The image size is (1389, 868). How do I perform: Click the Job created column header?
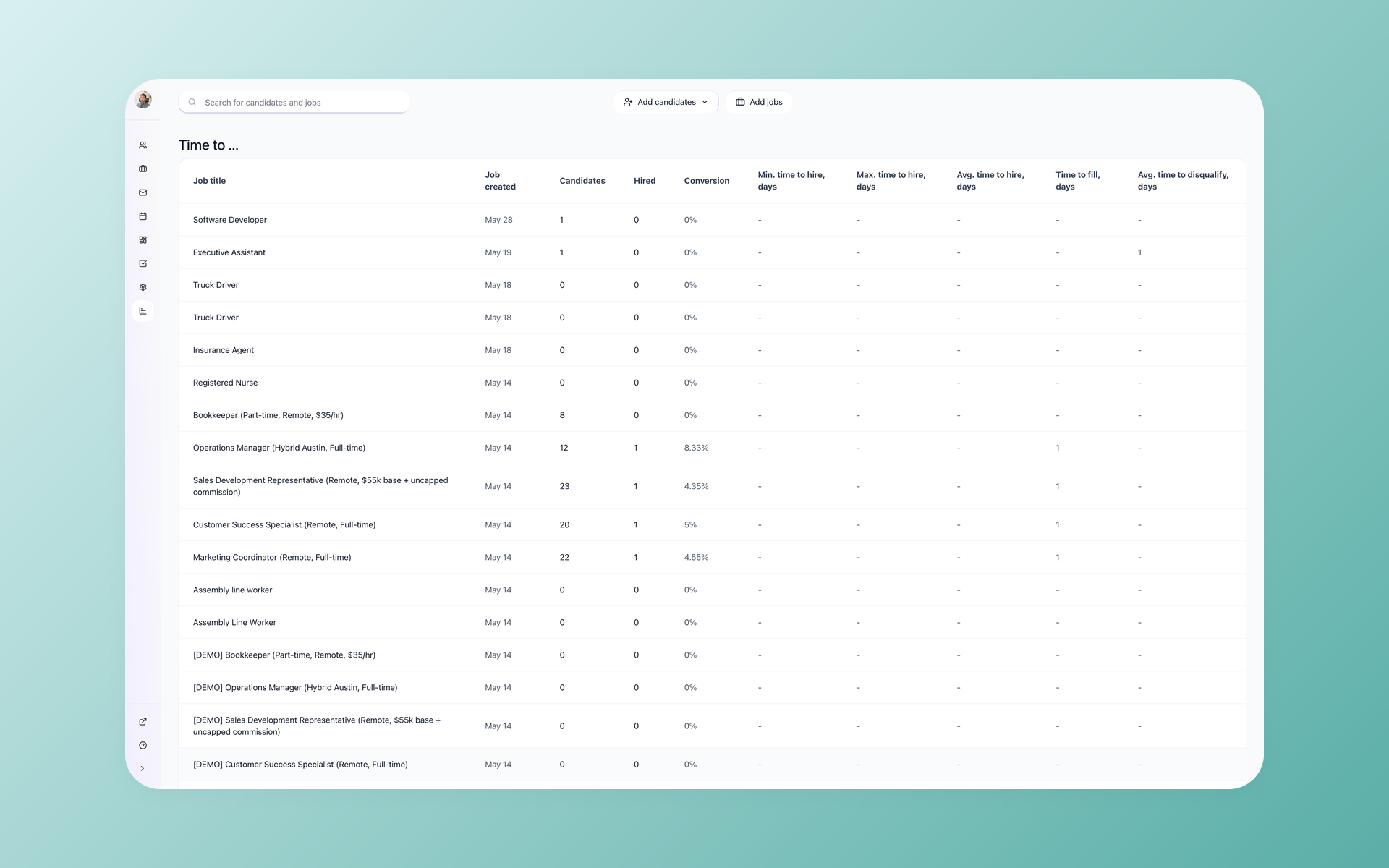pyautogui.click(x=500, y=181)
